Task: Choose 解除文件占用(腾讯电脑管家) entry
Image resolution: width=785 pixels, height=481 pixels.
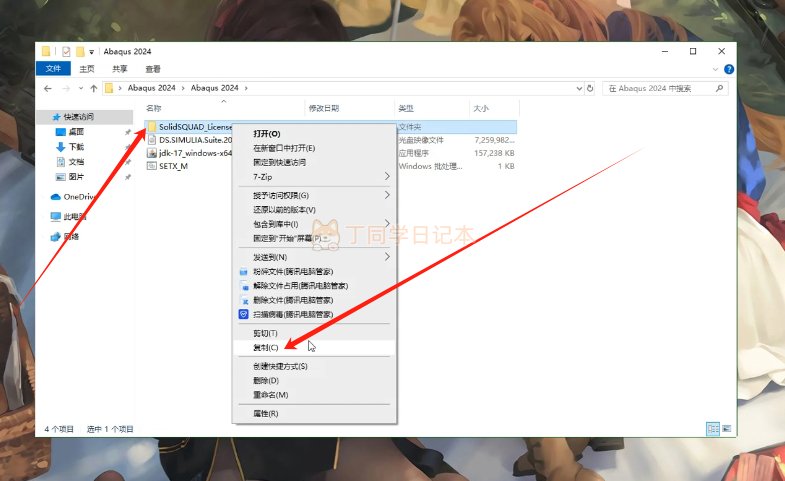Action: click(314, 286)
